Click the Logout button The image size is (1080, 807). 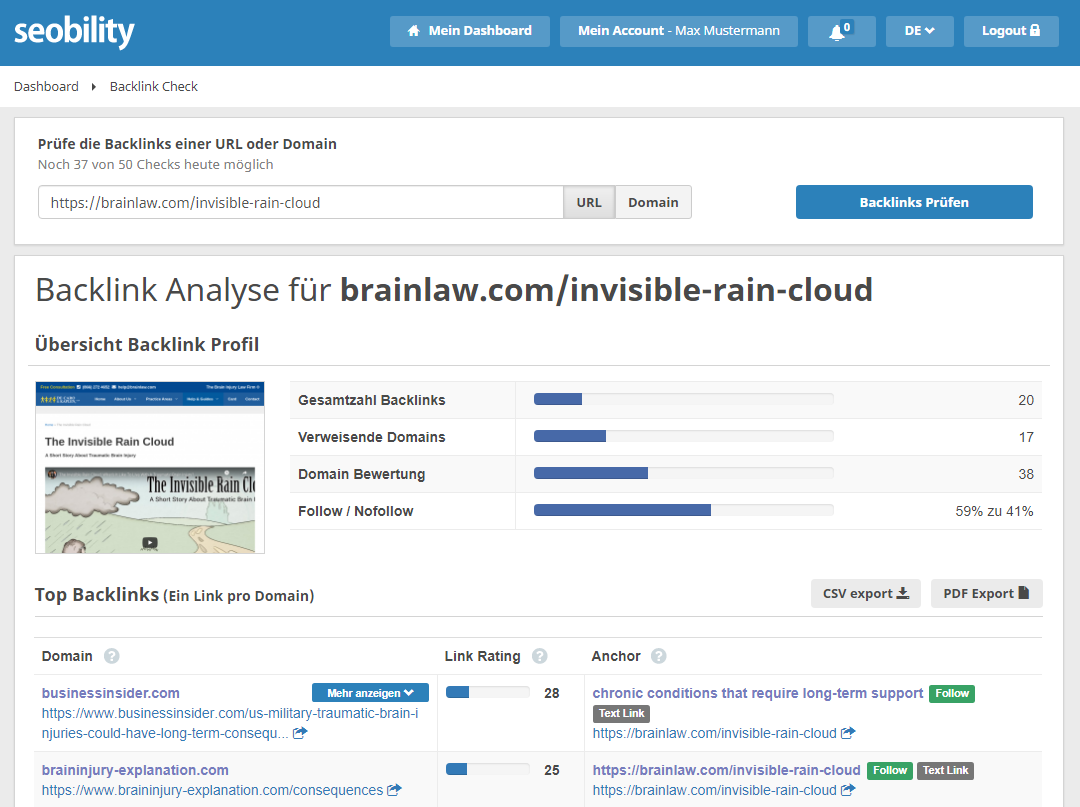pos(1010,31)
